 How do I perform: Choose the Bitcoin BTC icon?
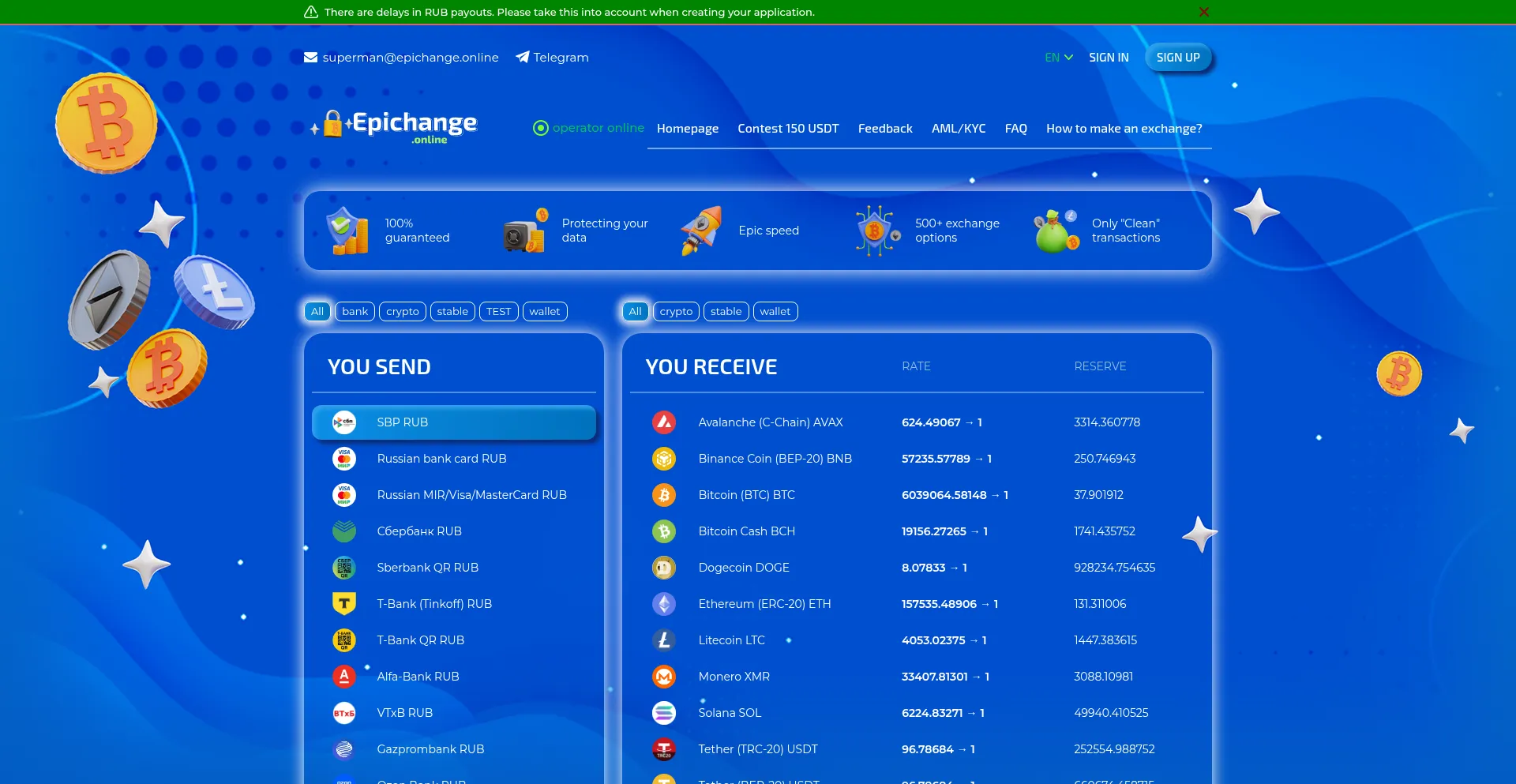(x=664, y=495)
